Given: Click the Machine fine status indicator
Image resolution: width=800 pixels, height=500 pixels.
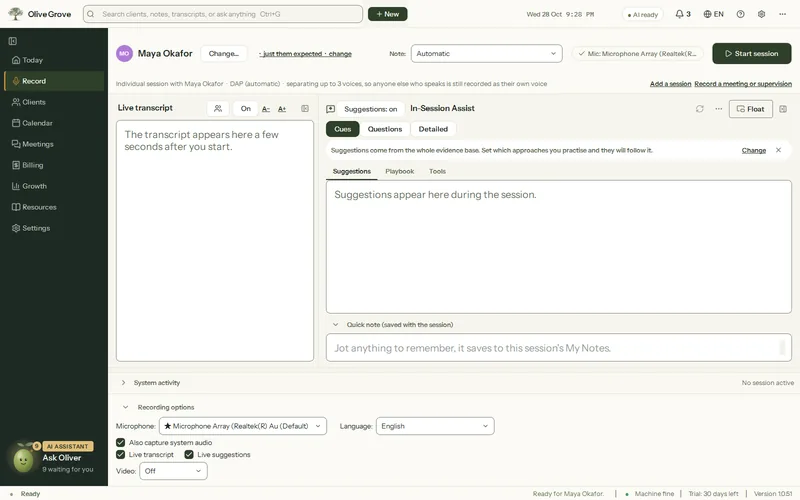Looking at the screenshot, I should tap(650, 494).
